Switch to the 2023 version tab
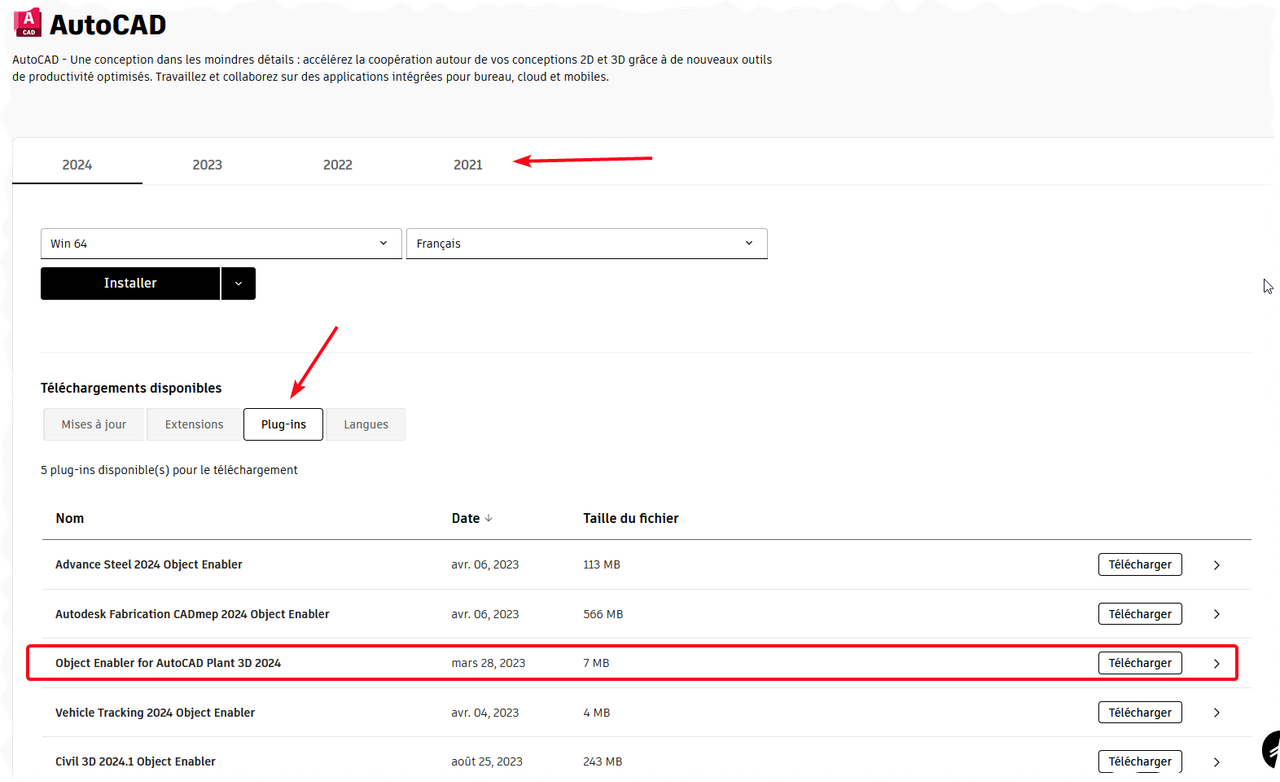 pyautogui.click(x=207, y=165)
